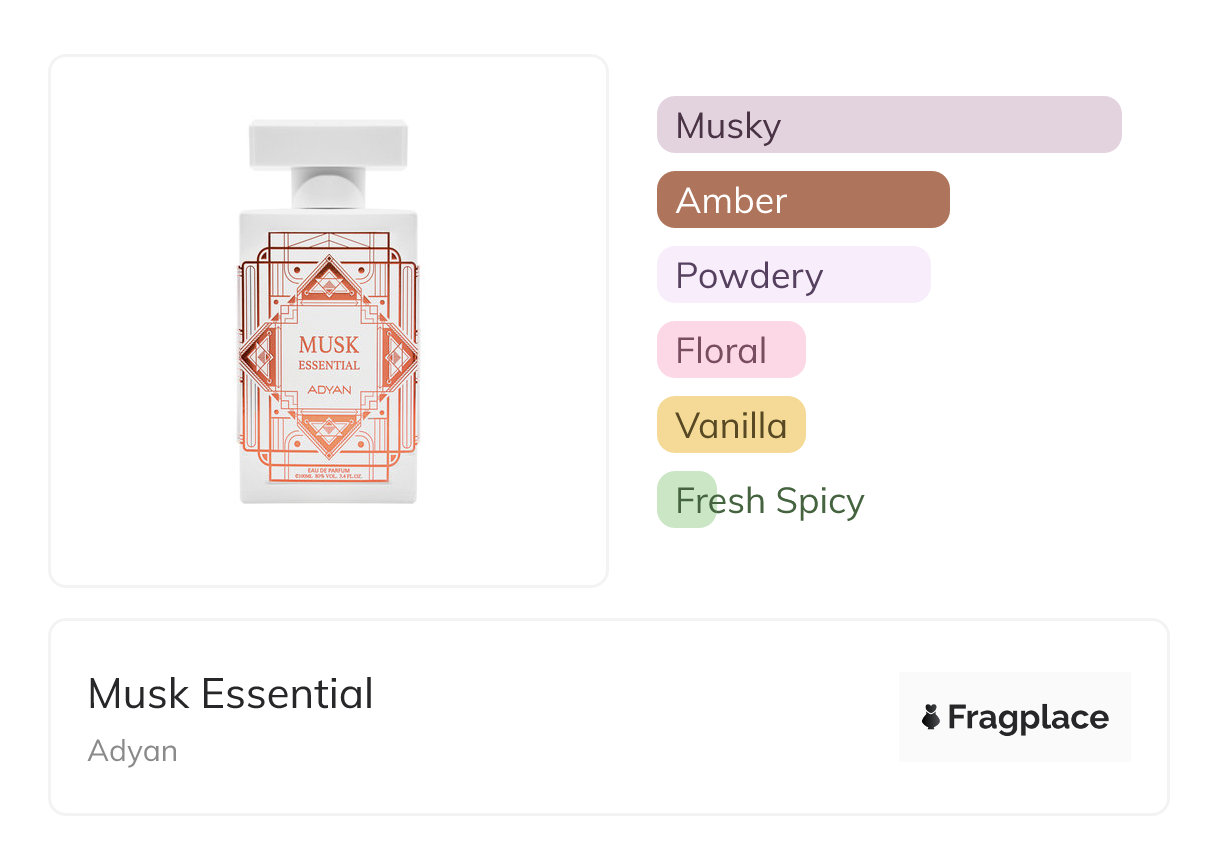Click the top triangle ornament on the bottle
The width and height of the screenshot is (1218, 864).
[x=328, y=281]
